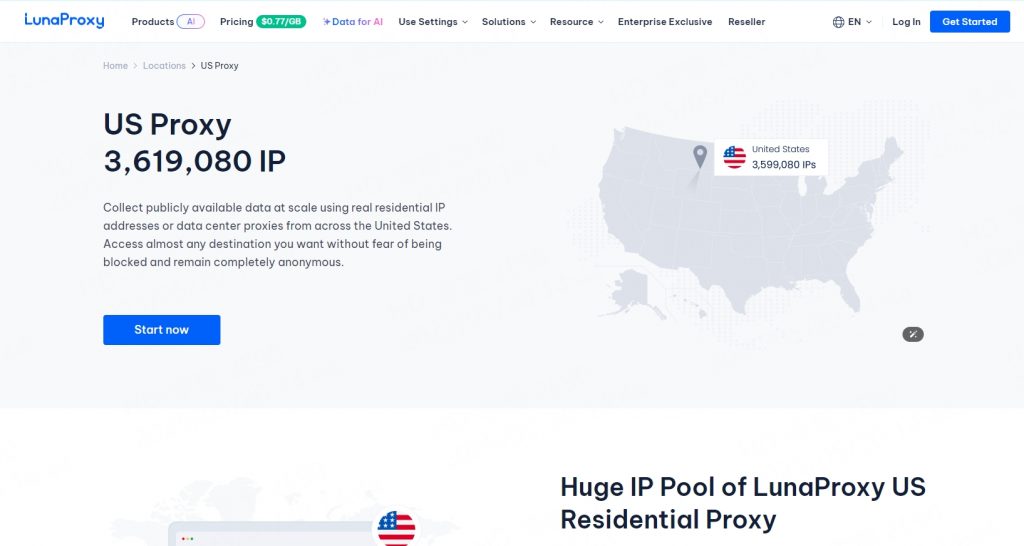Expand the Solutions dropdown

(509, 22)
